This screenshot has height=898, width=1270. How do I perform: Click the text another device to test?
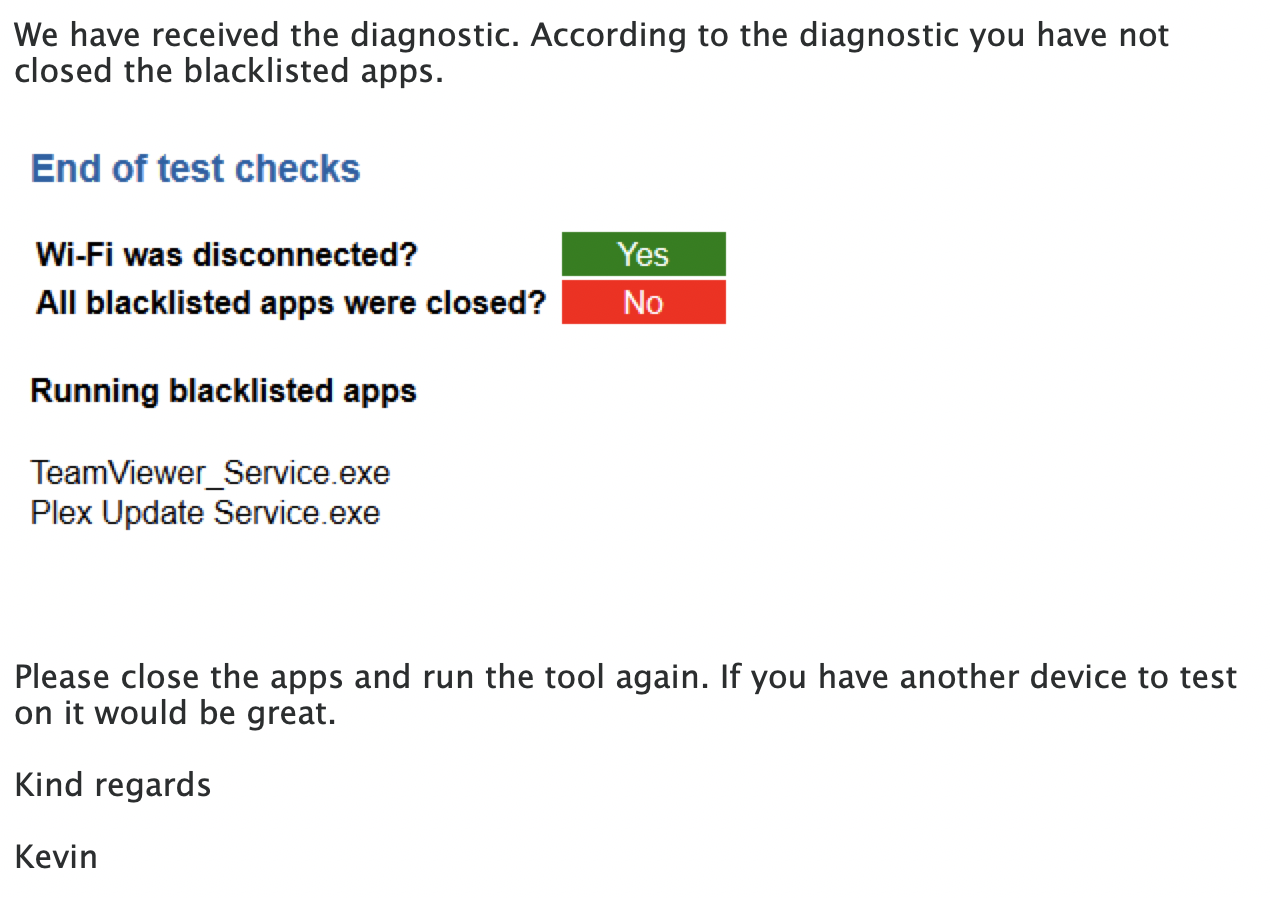[x=1068, y=678]
